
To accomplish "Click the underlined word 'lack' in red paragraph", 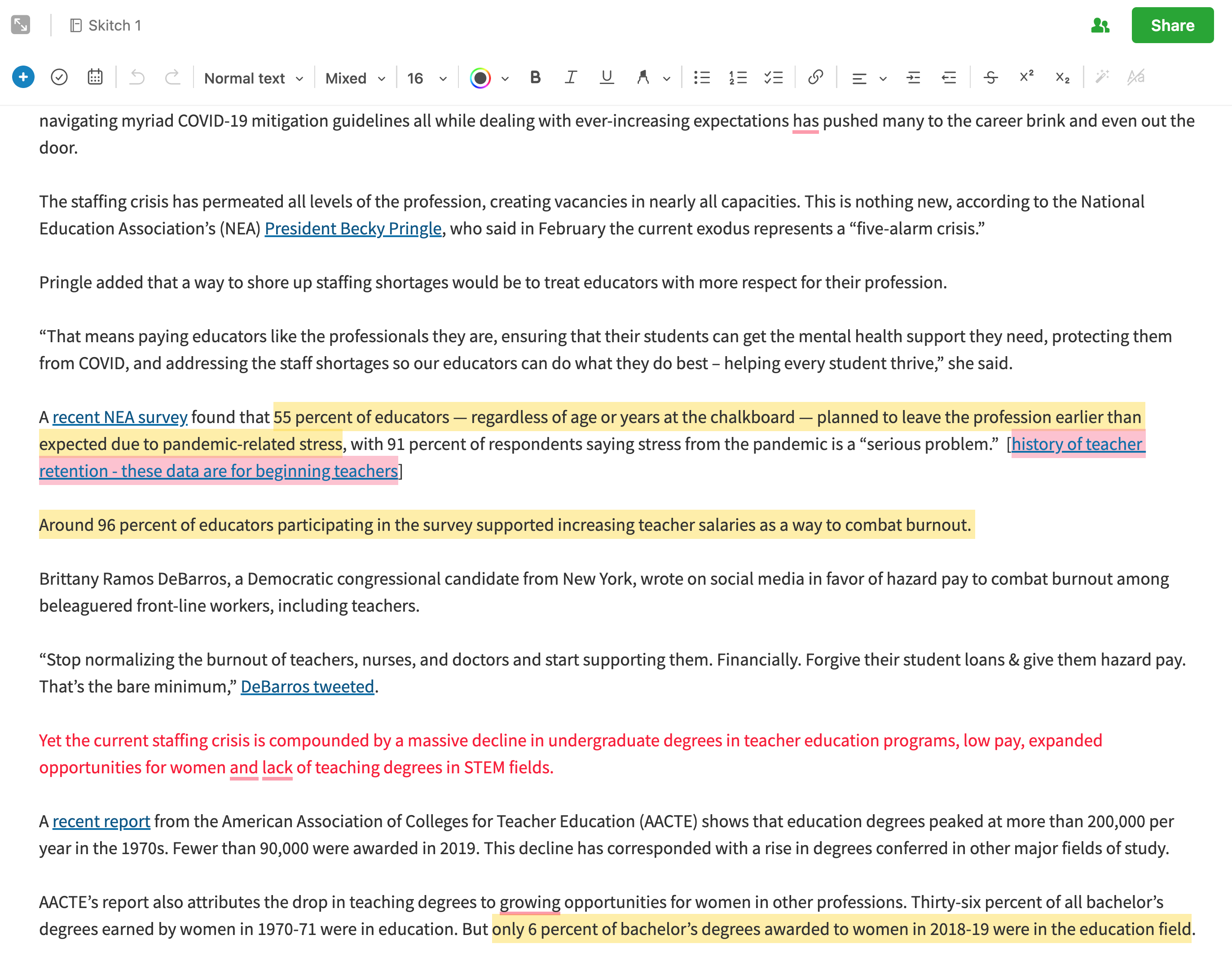I will pyautogui.click(x=277, y=767).
